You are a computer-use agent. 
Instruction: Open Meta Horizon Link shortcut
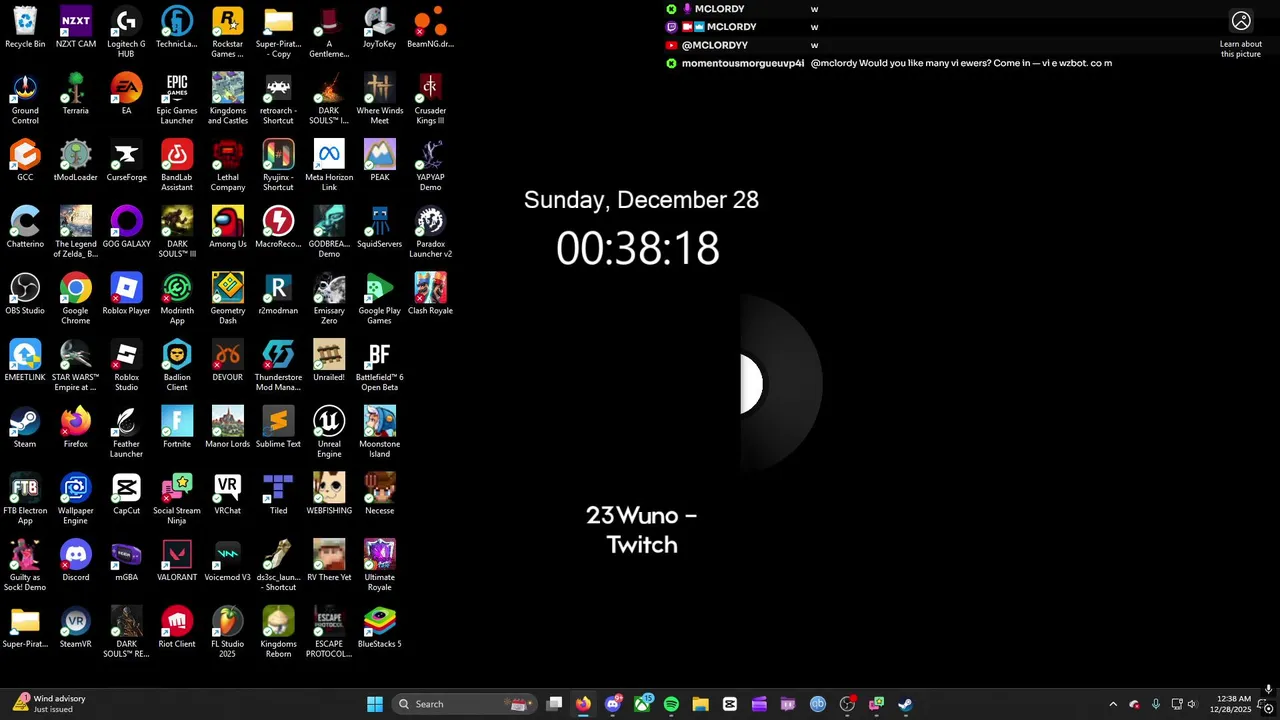pos(329,166)
